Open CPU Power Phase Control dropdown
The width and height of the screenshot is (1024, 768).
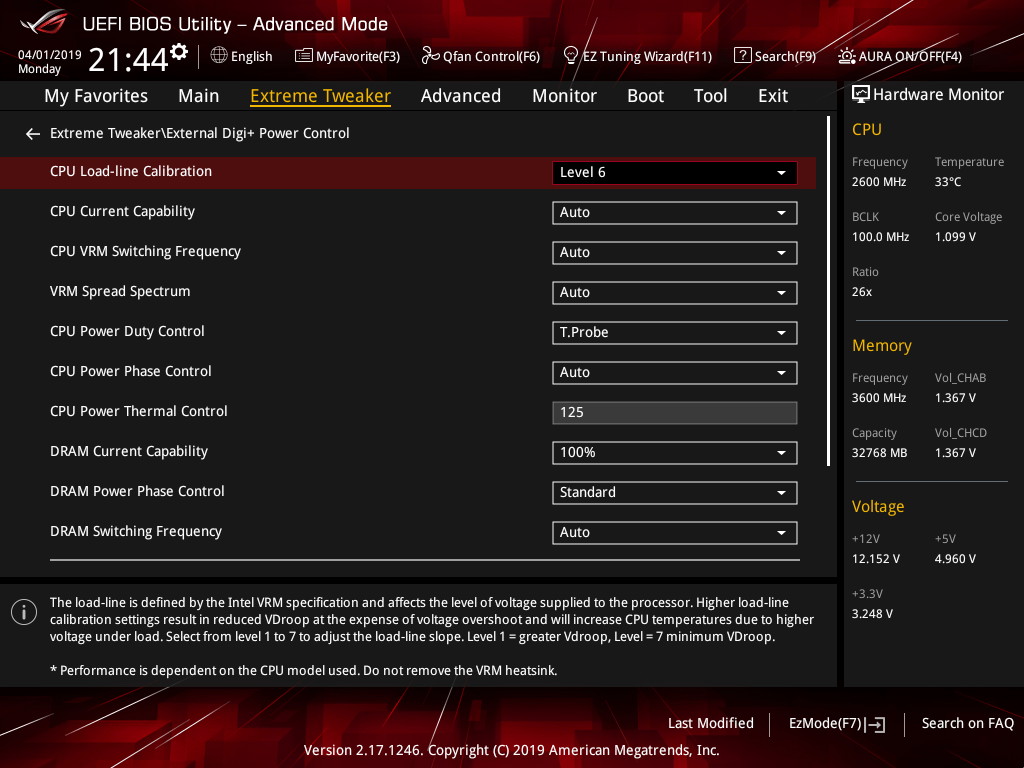pyautogui.click(x=675, y=372)
